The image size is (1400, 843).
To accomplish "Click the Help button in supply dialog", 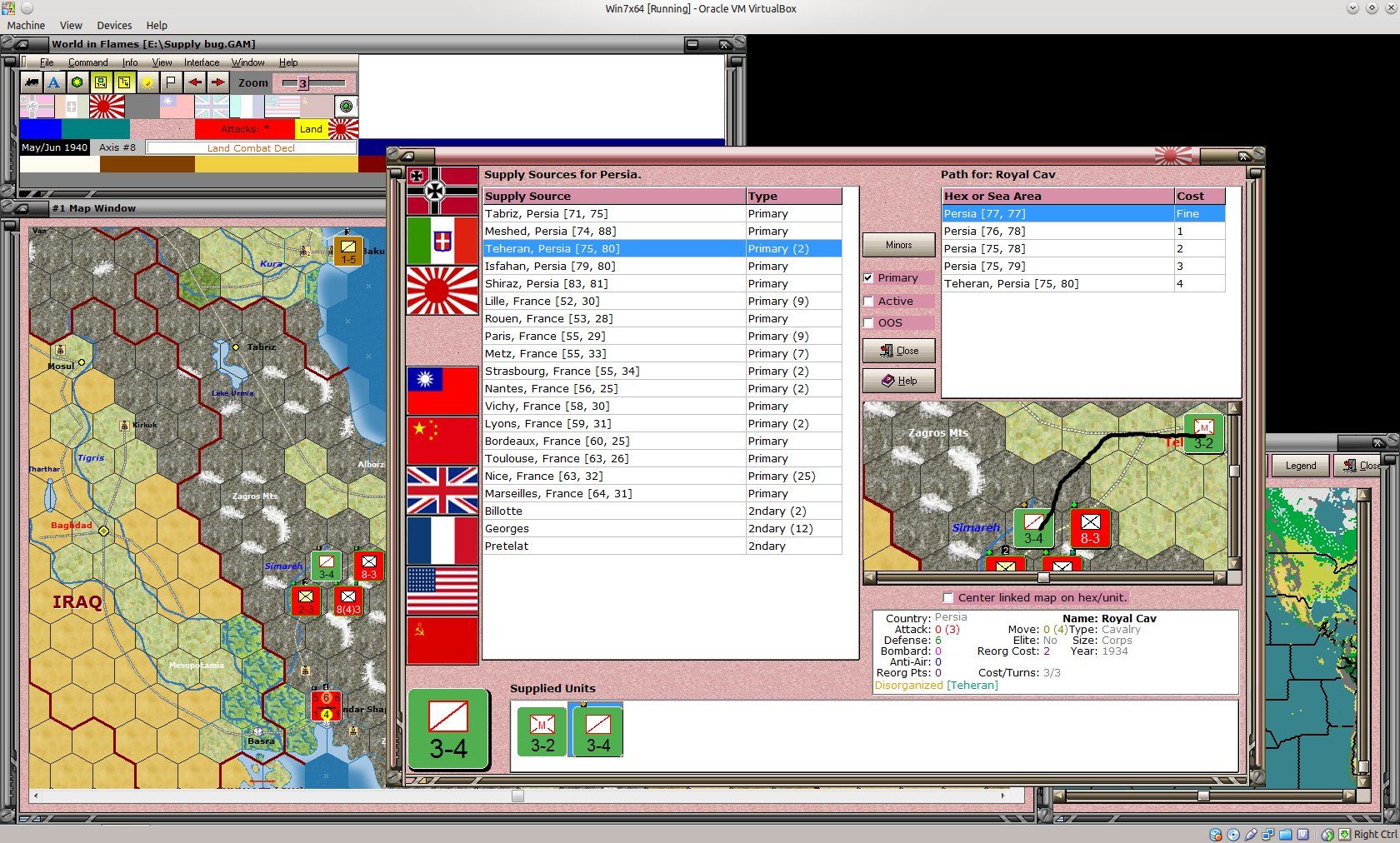I will (898, 381).
